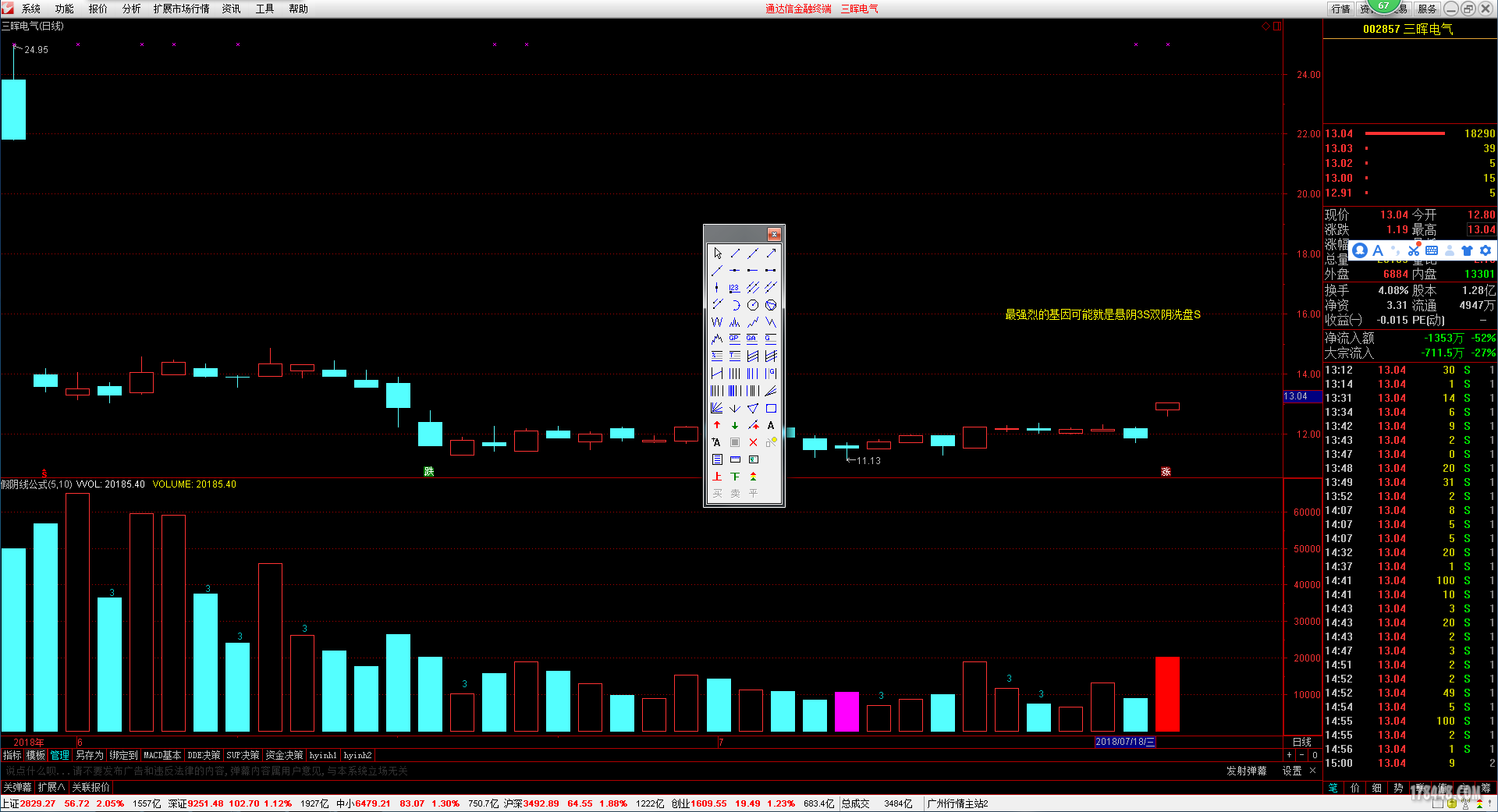1498x812 pixels.
Task: Click the 服务 button at top right
Action: click(1427, 9)
